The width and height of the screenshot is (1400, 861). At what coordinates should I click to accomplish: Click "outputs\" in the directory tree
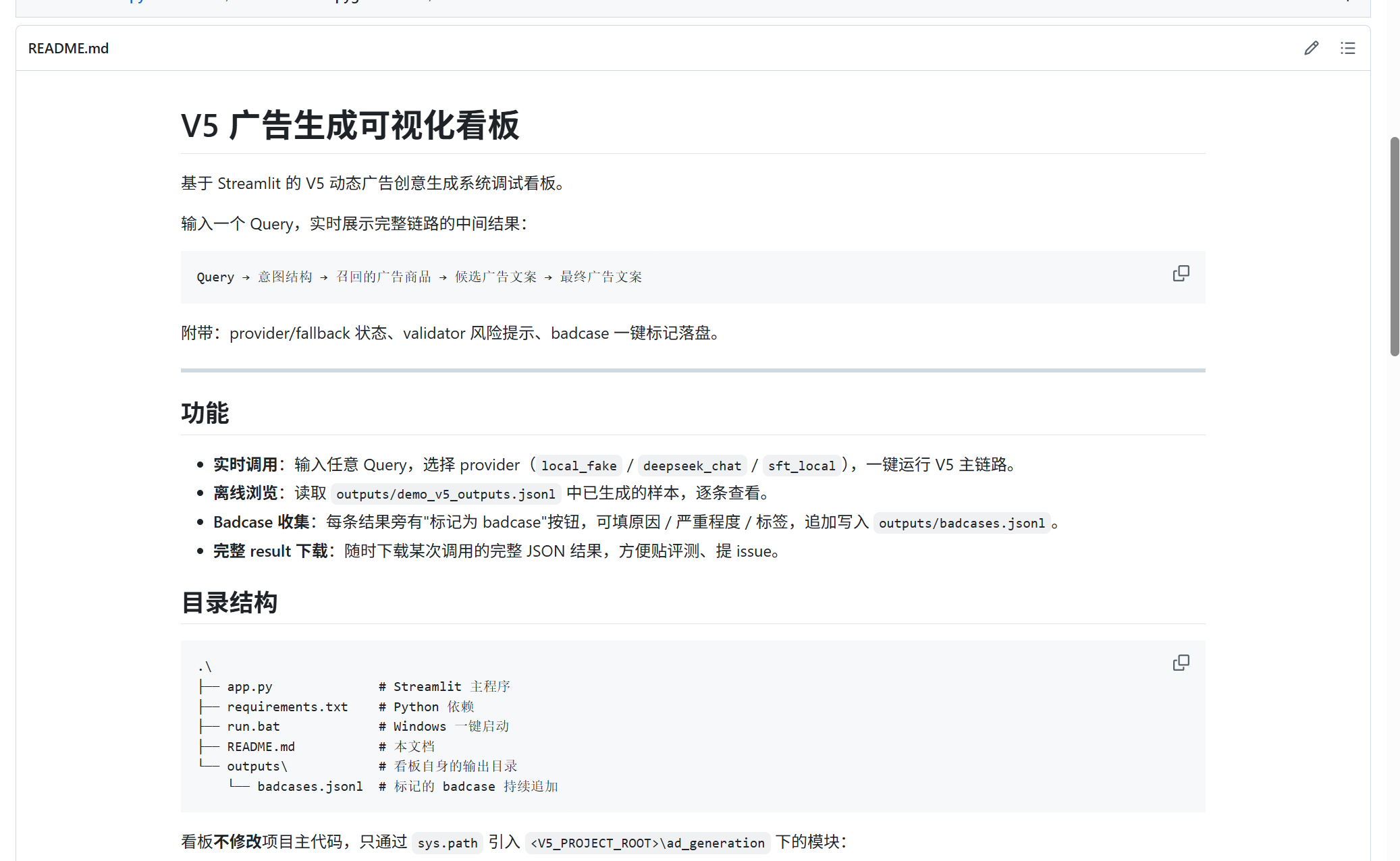[257, 766]
